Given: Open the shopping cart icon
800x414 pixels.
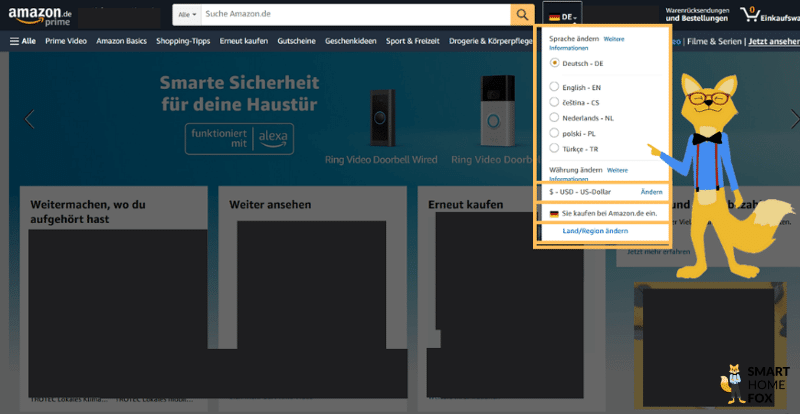Looking at the screenshot, I should [749, 14].
